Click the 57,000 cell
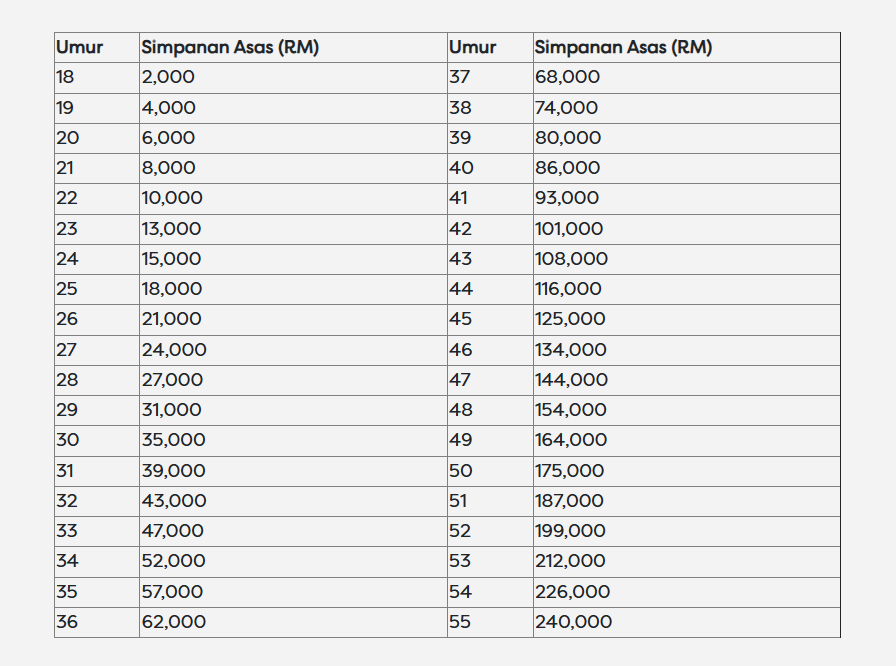Screen dimensions: 896x666 point(293,592)
